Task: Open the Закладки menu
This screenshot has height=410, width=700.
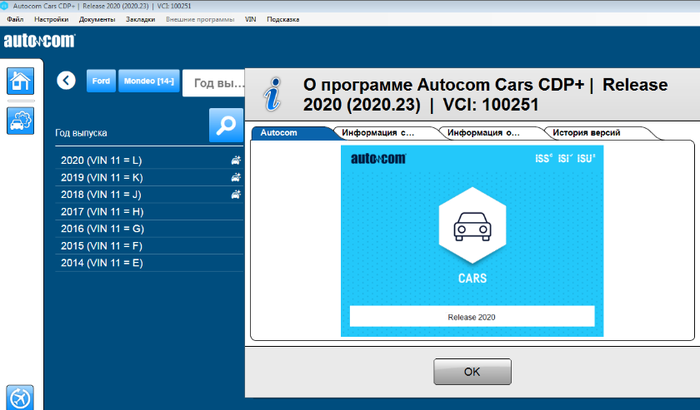Action: click(140, 20)
